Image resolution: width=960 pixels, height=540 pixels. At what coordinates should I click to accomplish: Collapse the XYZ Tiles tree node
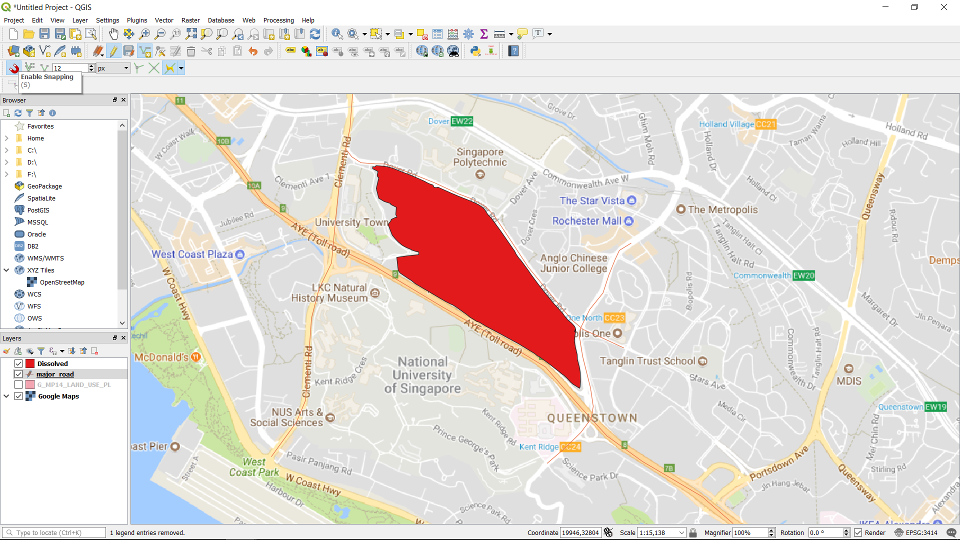click(6, 270)
